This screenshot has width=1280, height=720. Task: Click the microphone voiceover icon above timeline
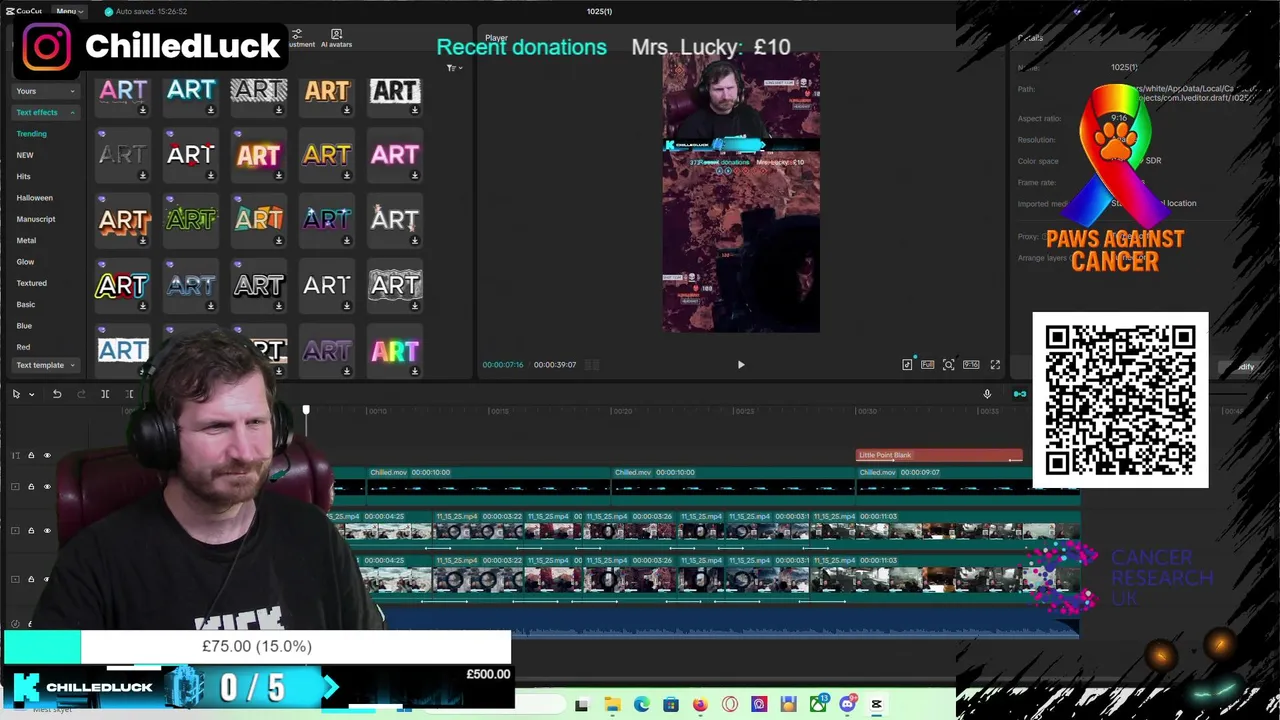pos(987,394)
